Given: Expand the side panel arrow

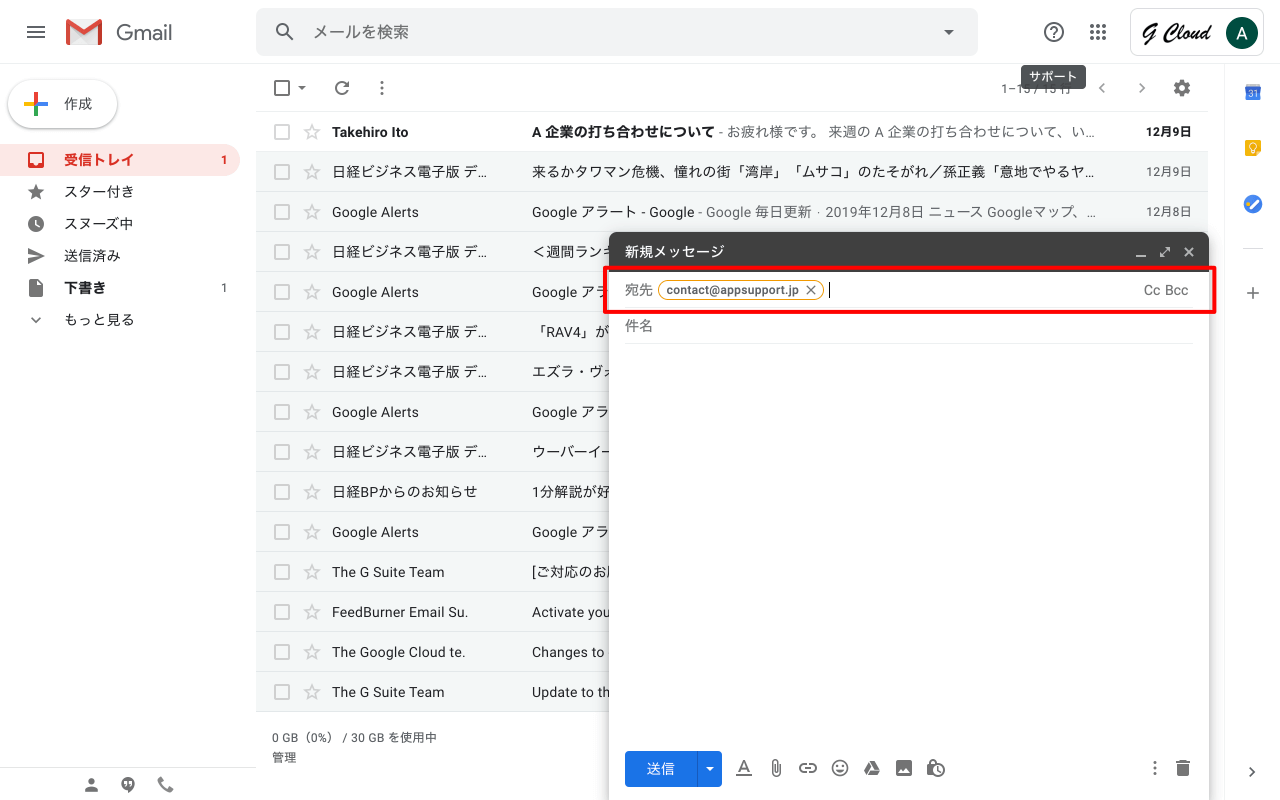Looking at the screenshot, I should [1252, 772].
